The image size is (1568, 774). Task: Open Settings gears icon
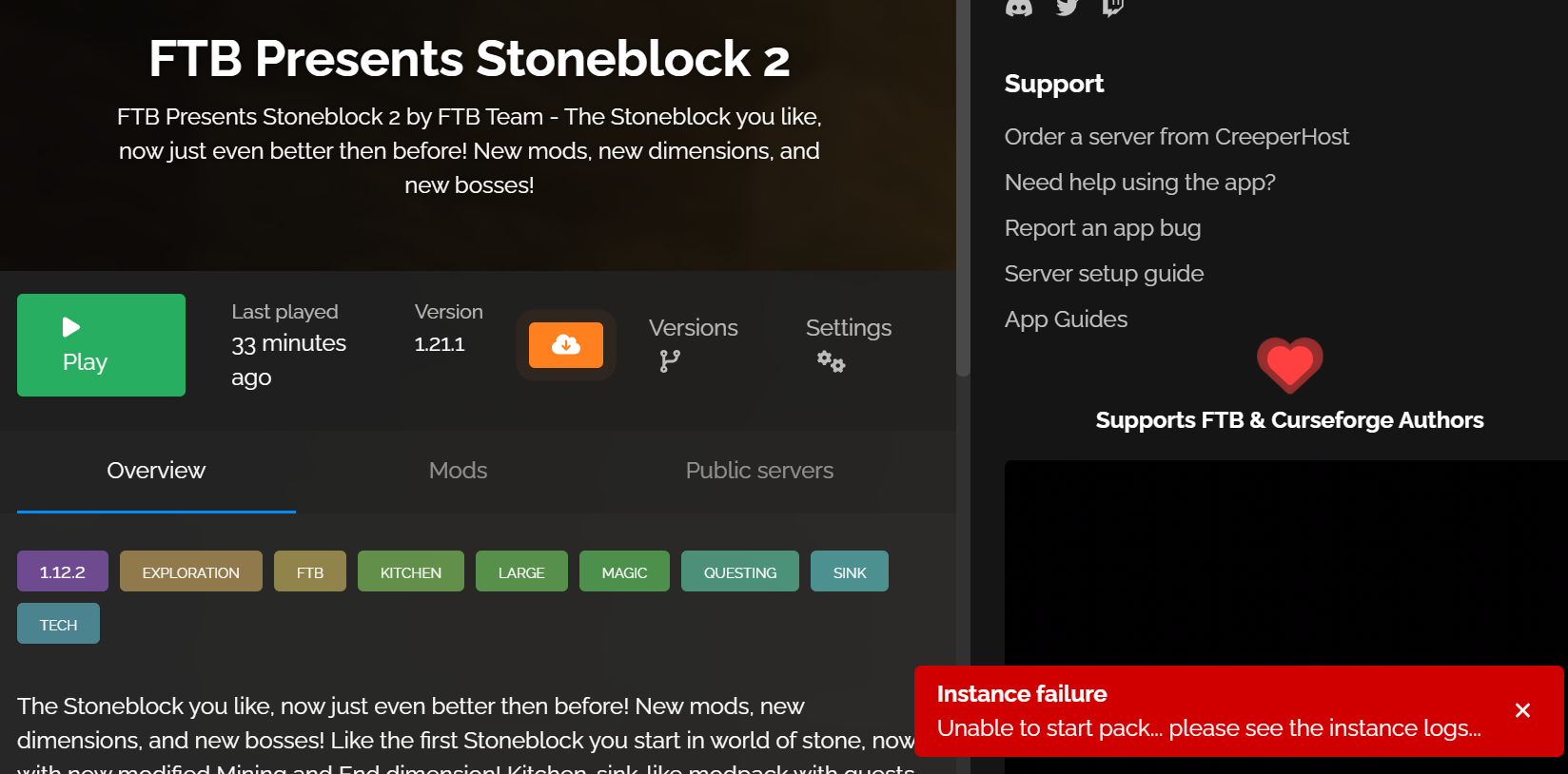[831, 361]
